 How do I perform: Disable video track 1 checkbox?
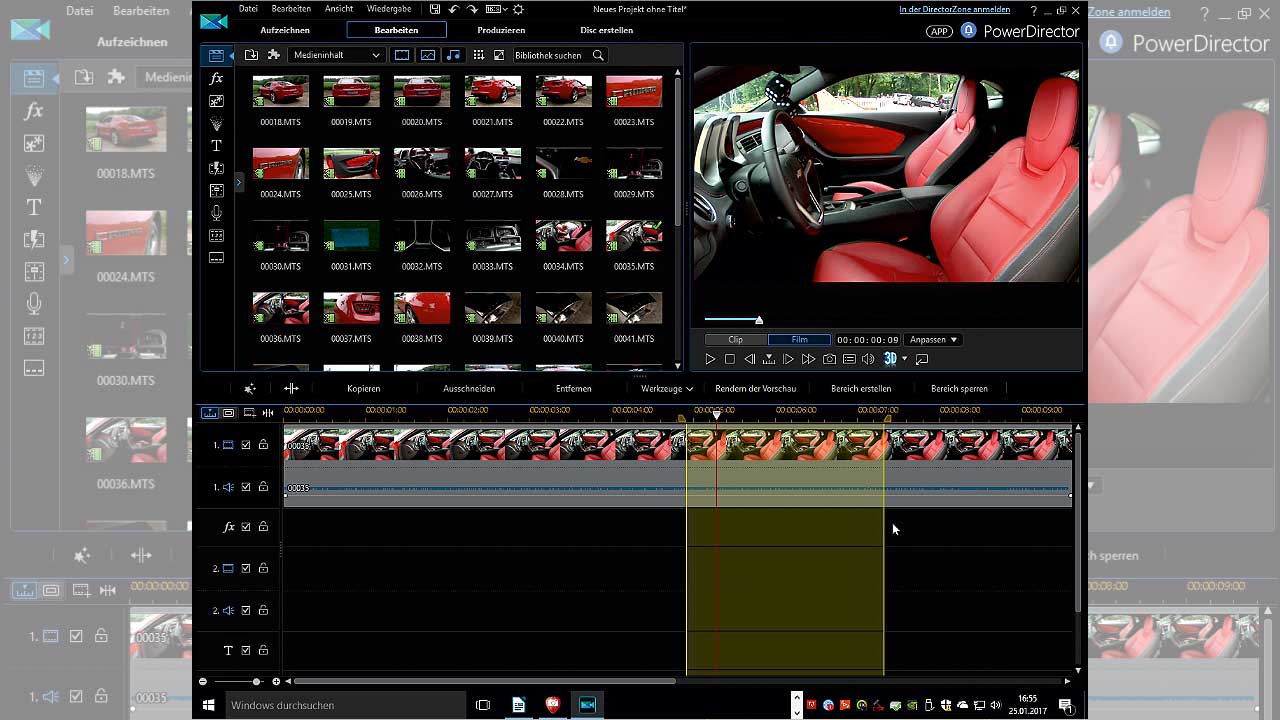click(x=246, y=445)
